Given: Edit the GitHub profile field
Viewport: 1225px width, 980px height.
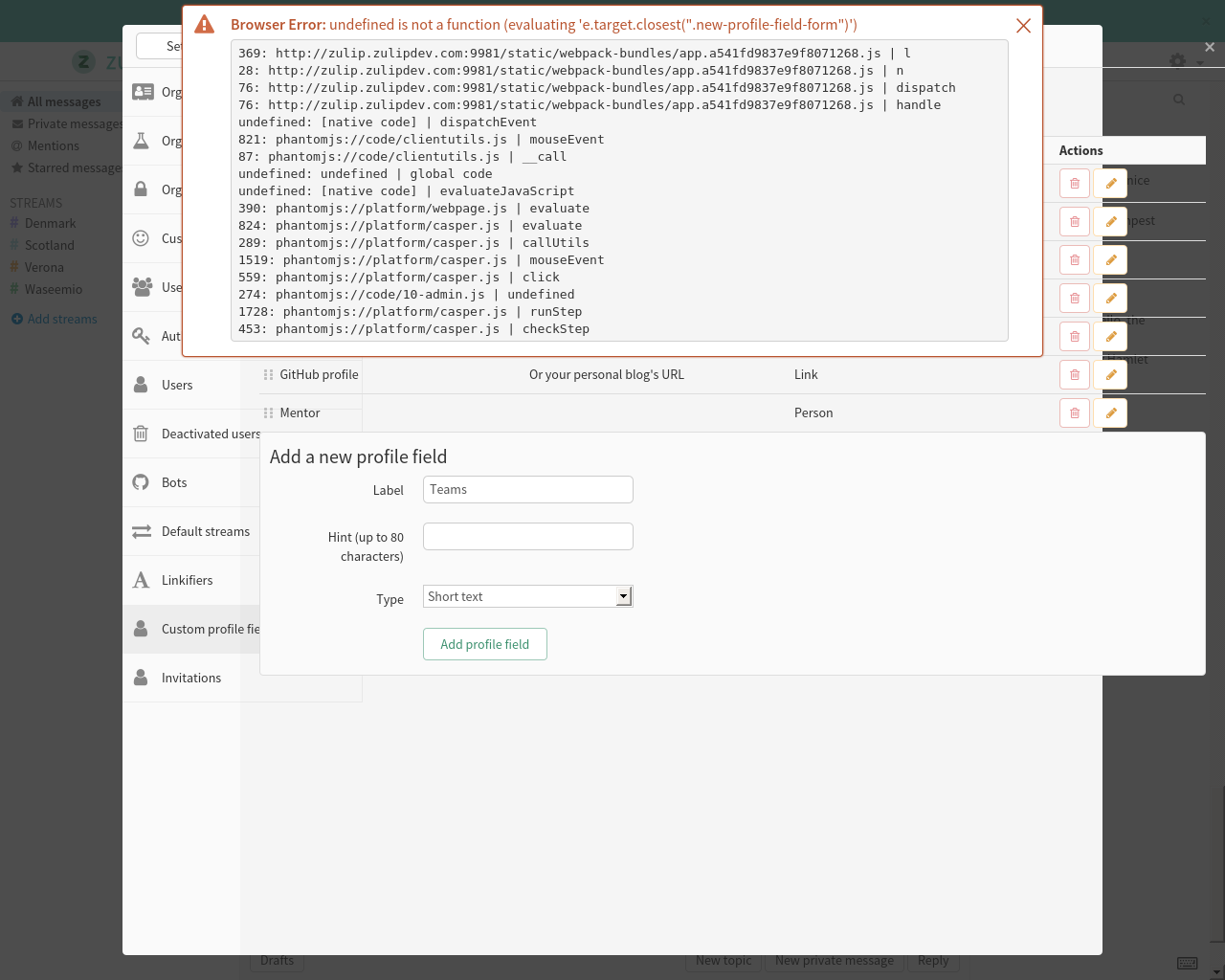Looking at the screenshot, I should click(x=1109, y=374).
